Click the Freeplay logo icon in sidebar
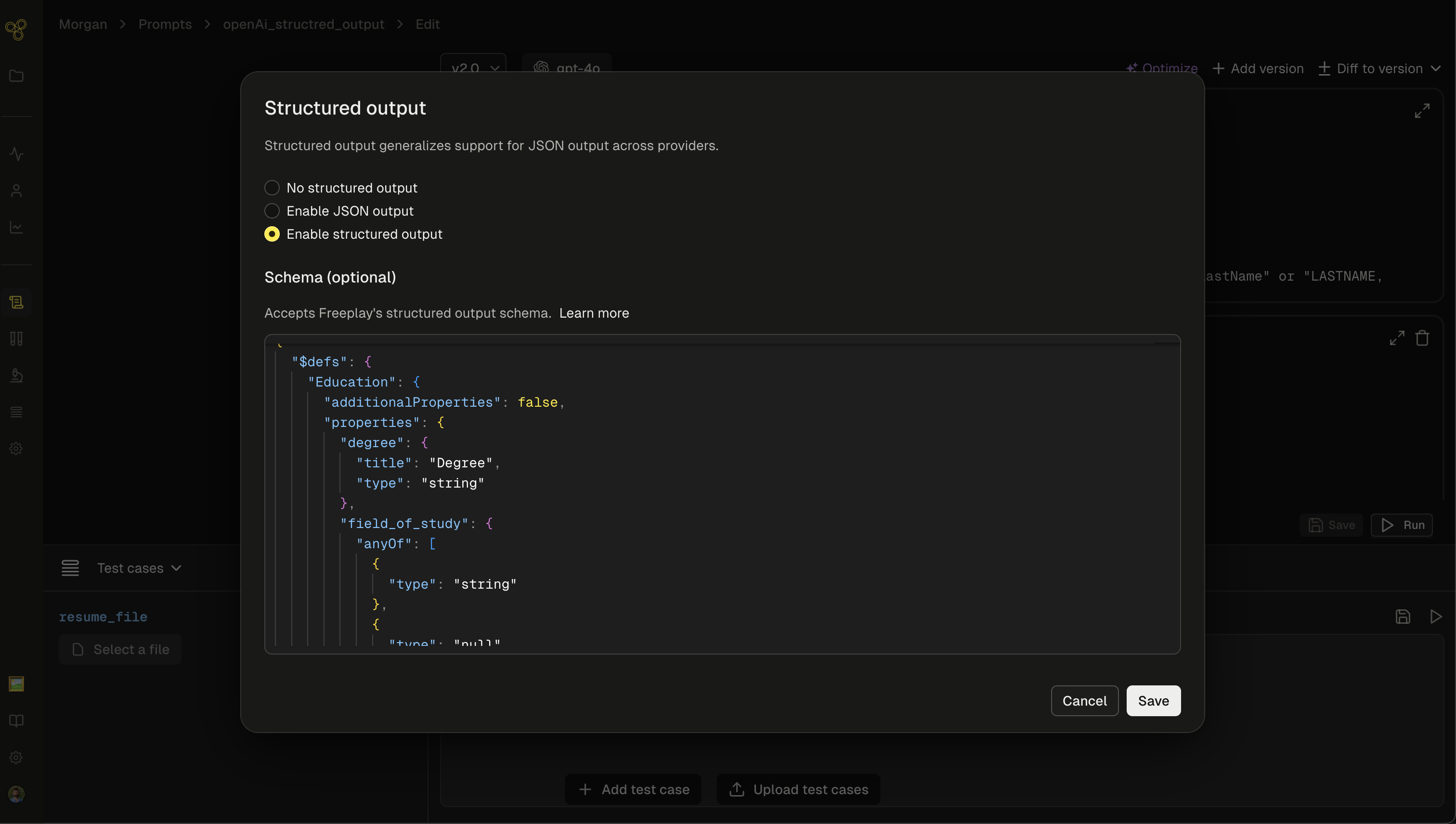 pos(16,29)
